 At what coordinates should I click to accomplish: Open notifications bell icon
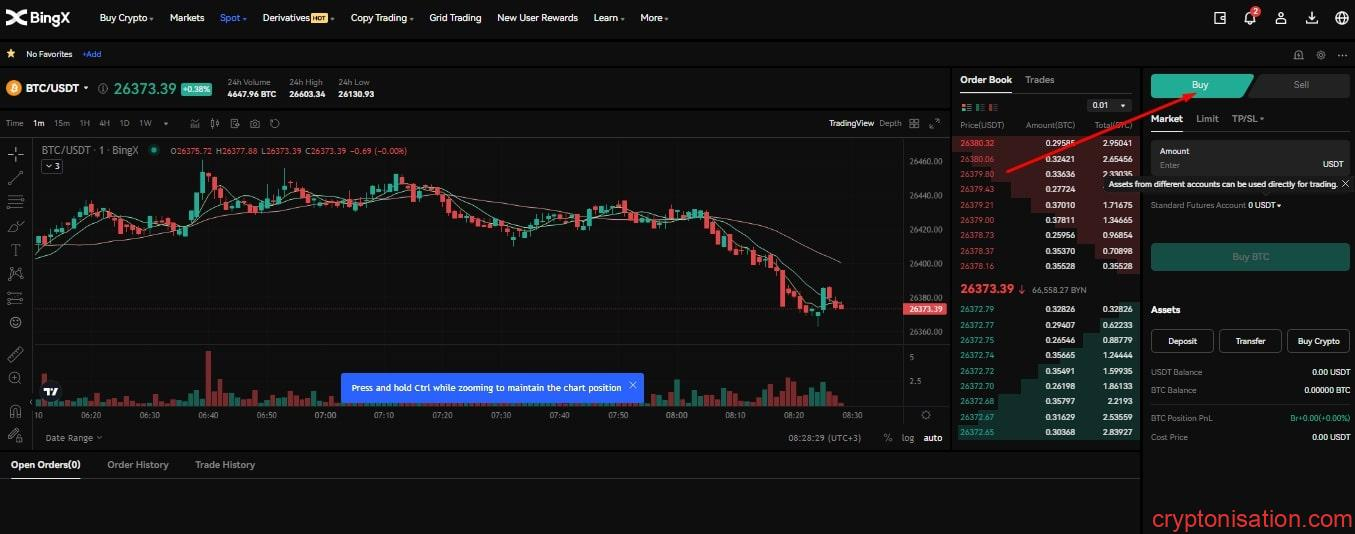(1250, 18)
